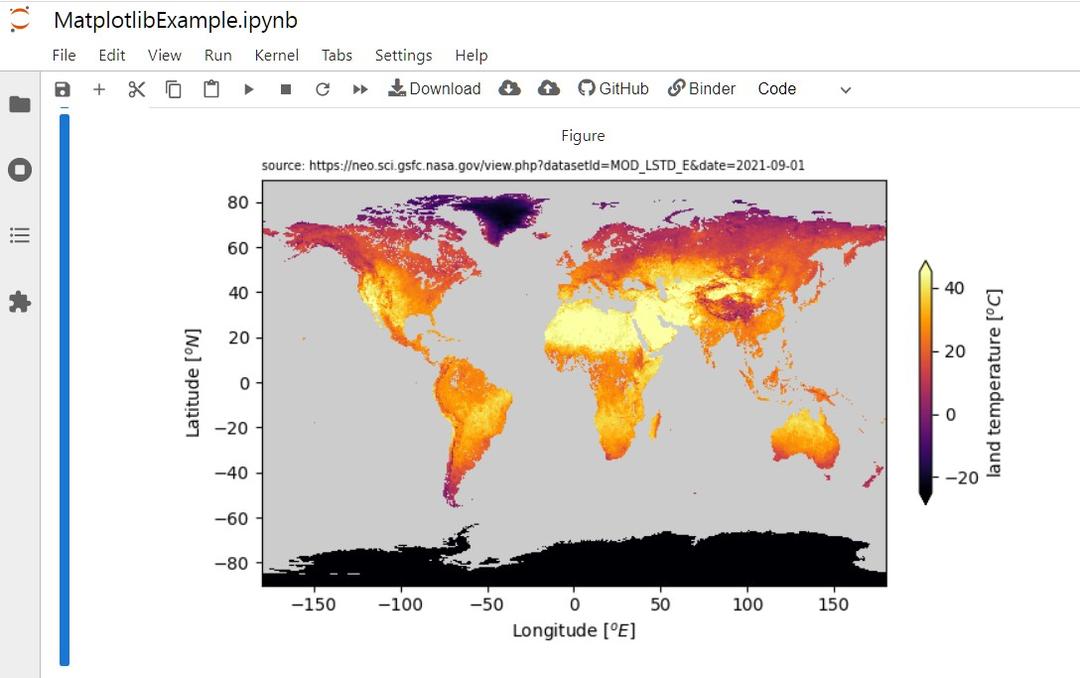Open the Kernel menu
The width and height of the screenshot is (1080, 678).
click(276, 55)
